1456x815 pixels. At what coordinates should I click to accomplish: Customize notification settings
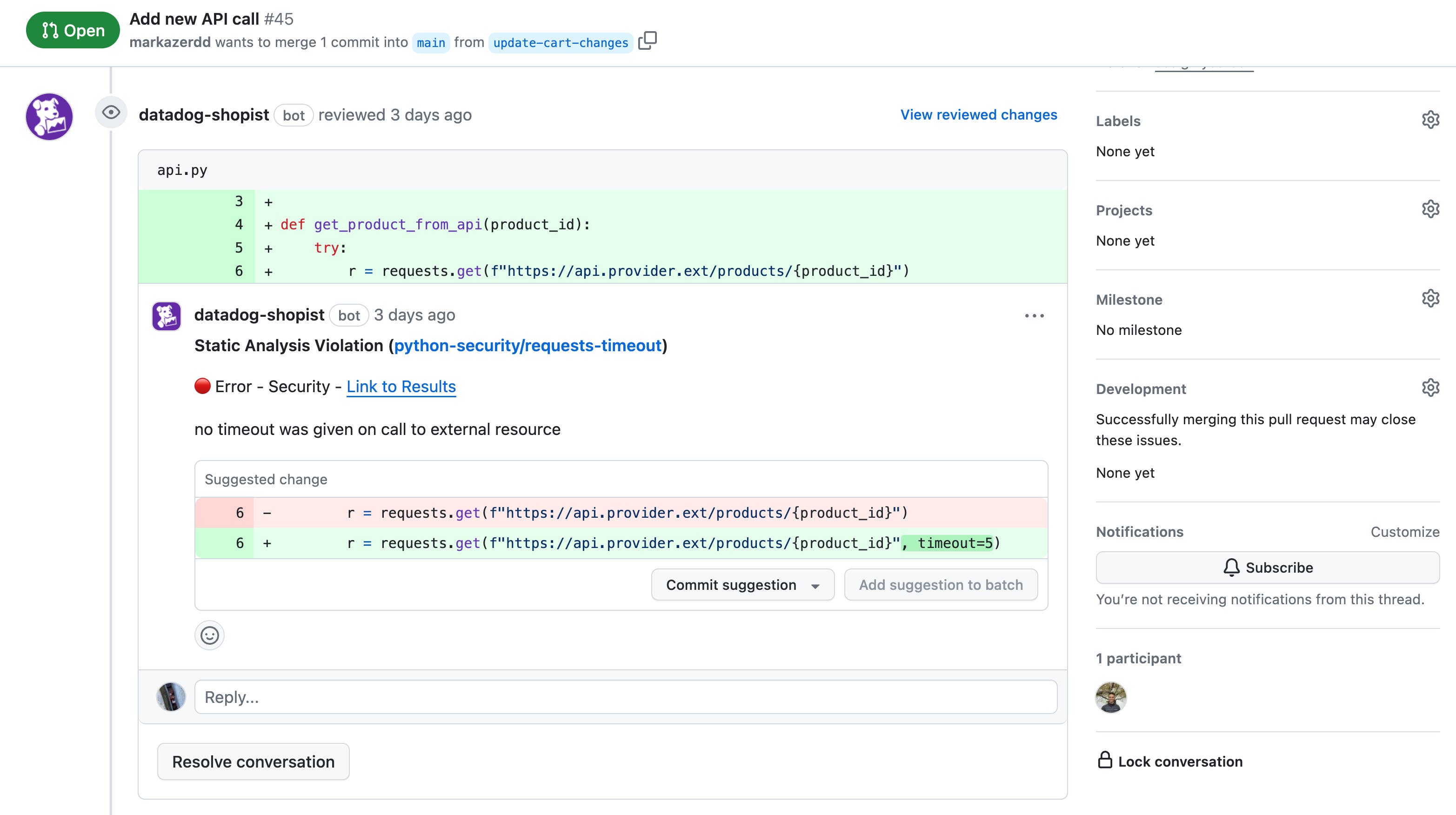(1404, 531)
